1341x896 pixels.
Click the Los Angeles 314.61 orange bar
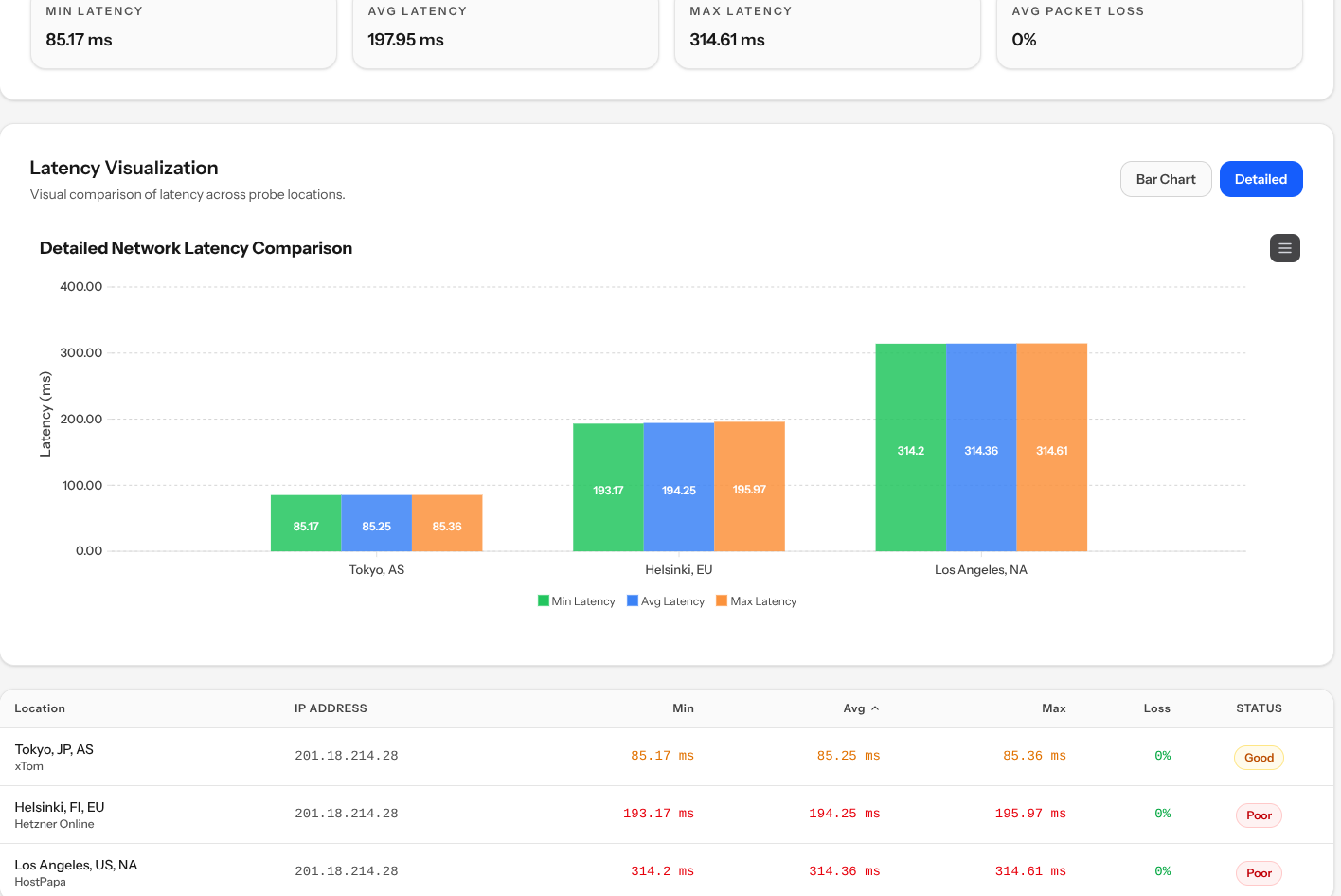click(1052, 447)
